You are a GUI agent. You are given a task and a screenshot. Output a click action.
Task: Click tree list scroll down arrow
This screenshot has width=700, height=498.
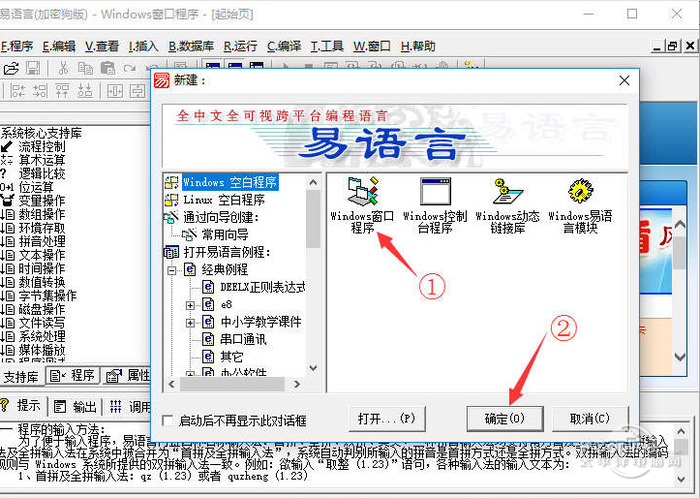click(313, 368)
